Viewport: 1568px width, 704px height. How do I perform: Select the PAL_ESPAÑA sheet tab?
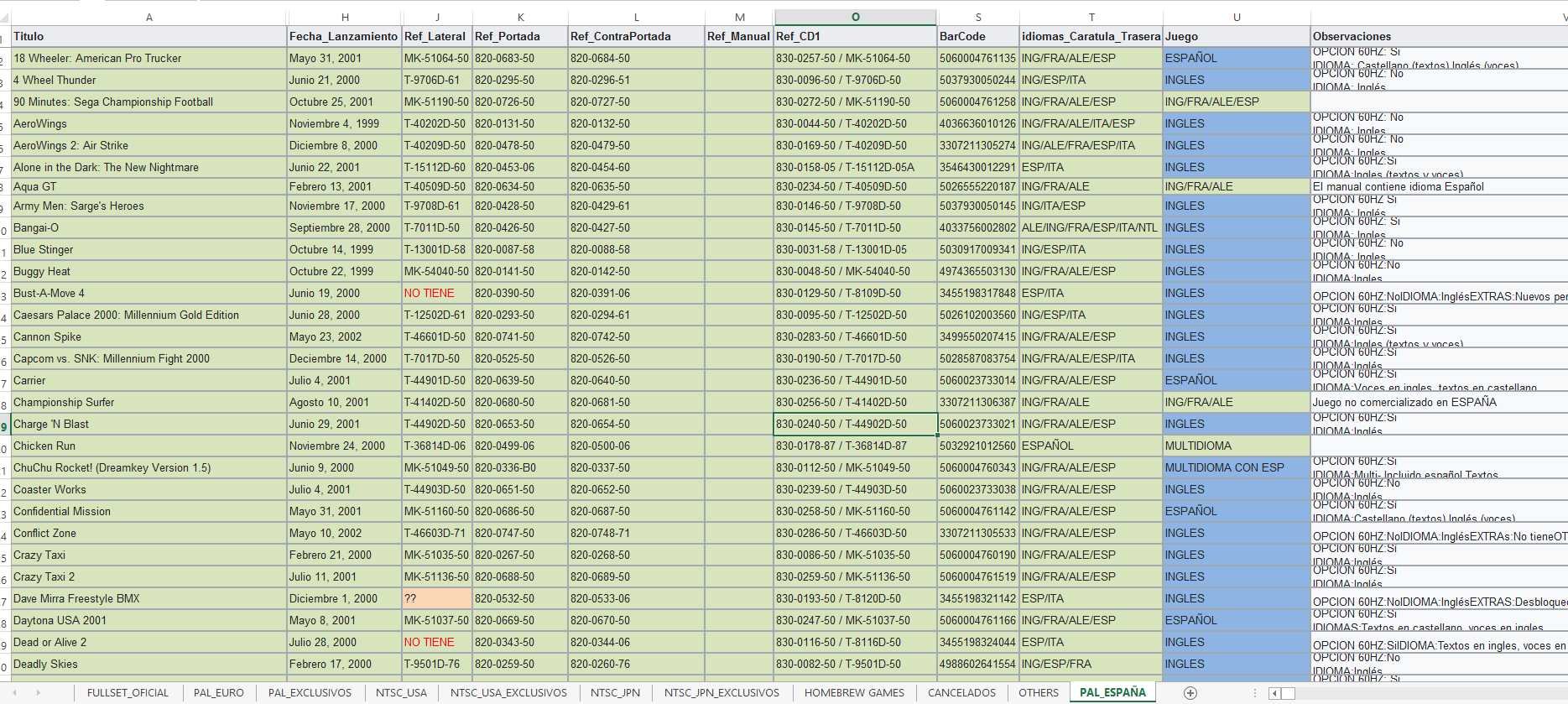(x=1112, y=692)
